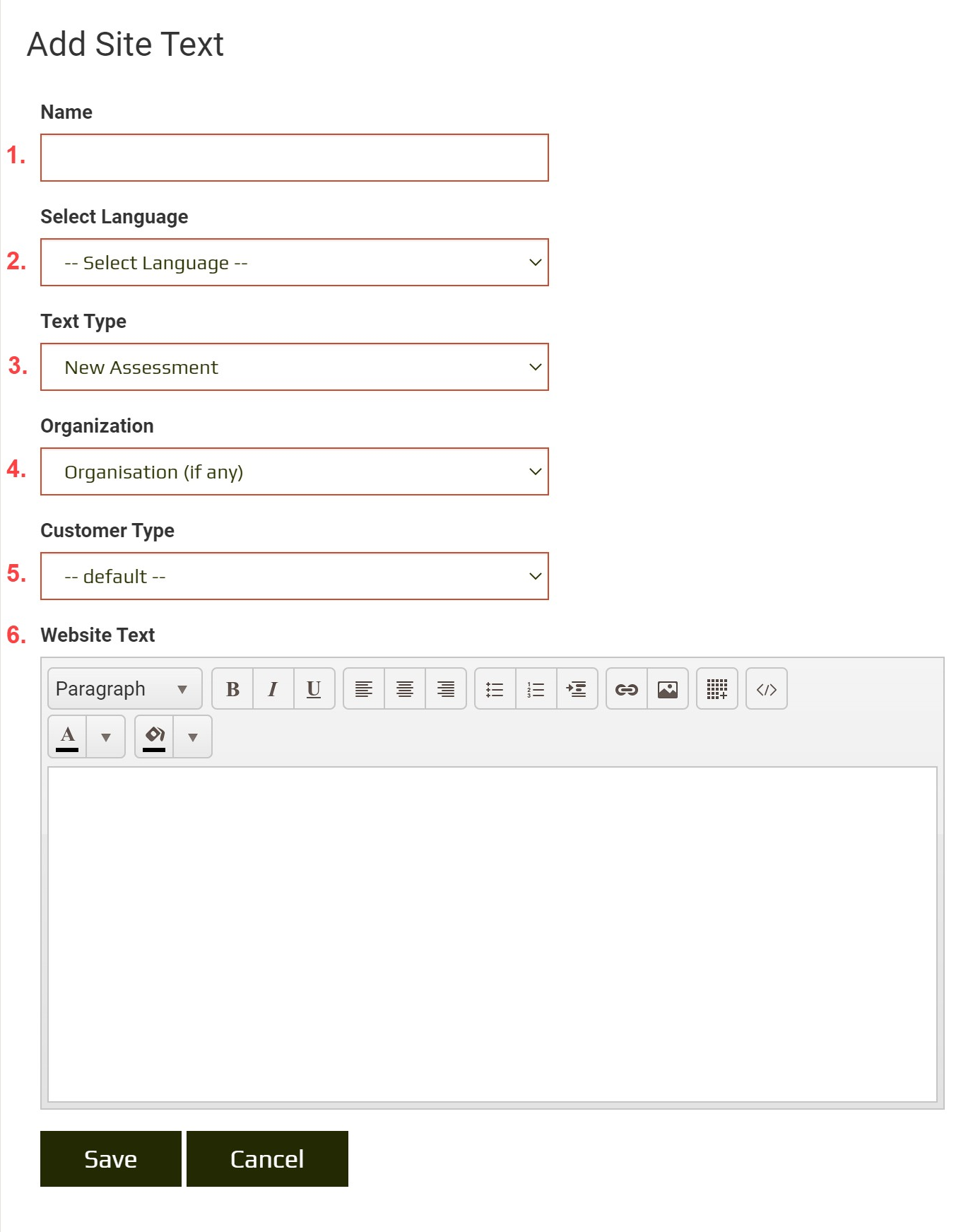This screenshot has width=973, height=1232.
Task: Apply the text color swatch
Action: click(68, 737)
